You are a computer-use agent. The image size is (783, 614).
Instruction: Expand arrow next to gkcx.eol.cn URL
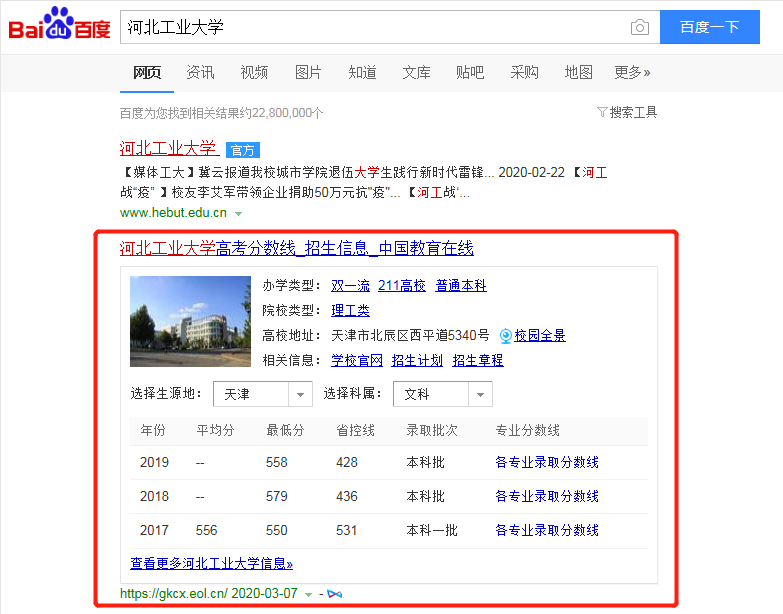coord(309,595)
